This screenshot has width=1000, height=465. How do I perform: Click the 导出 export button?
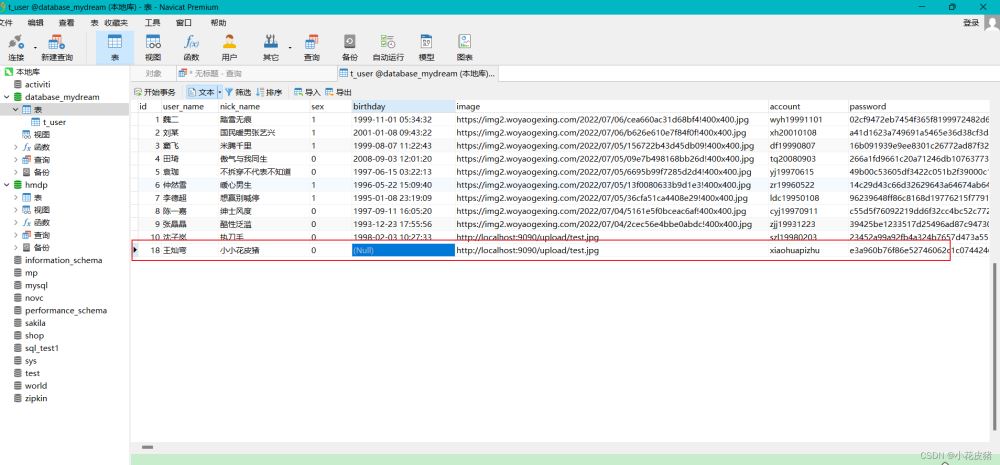(x=338, y=92)
